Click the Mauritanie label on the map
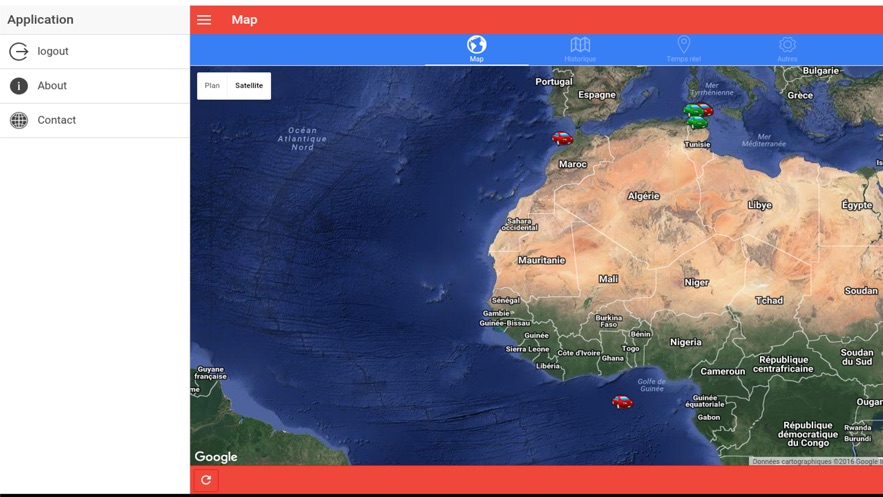The height and width of the screenshot is (497, 883). coord(541,260)
